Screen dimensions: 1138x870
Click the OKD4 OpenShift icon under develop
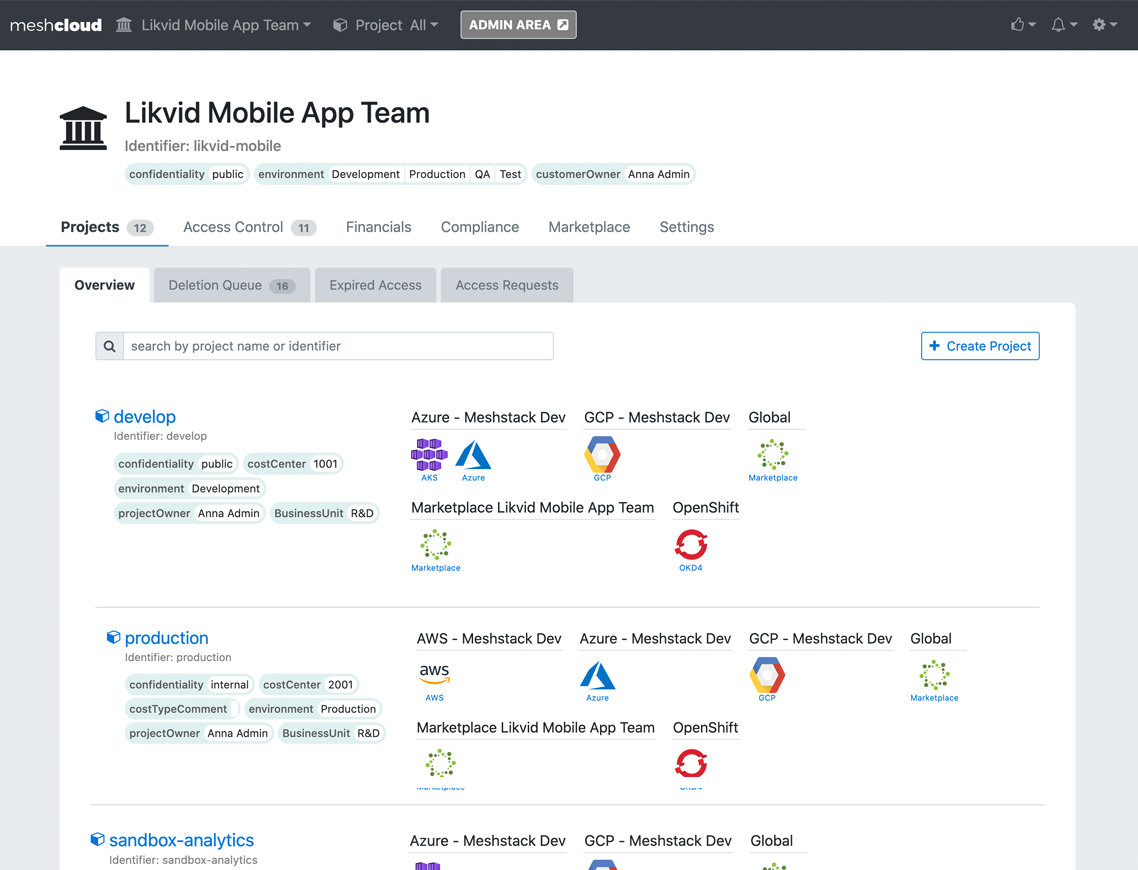coord(691,546)
